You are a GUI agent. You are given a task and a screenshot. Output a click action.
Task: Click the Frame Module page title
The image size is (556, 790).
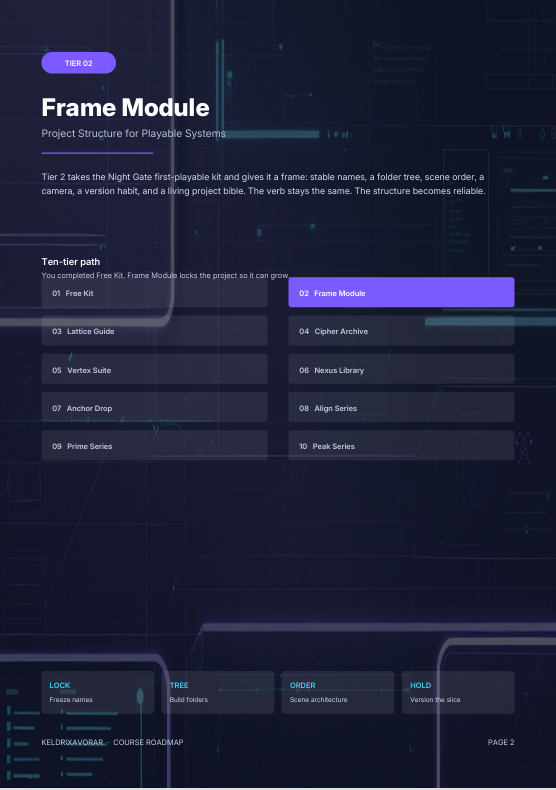click(125, 107)
